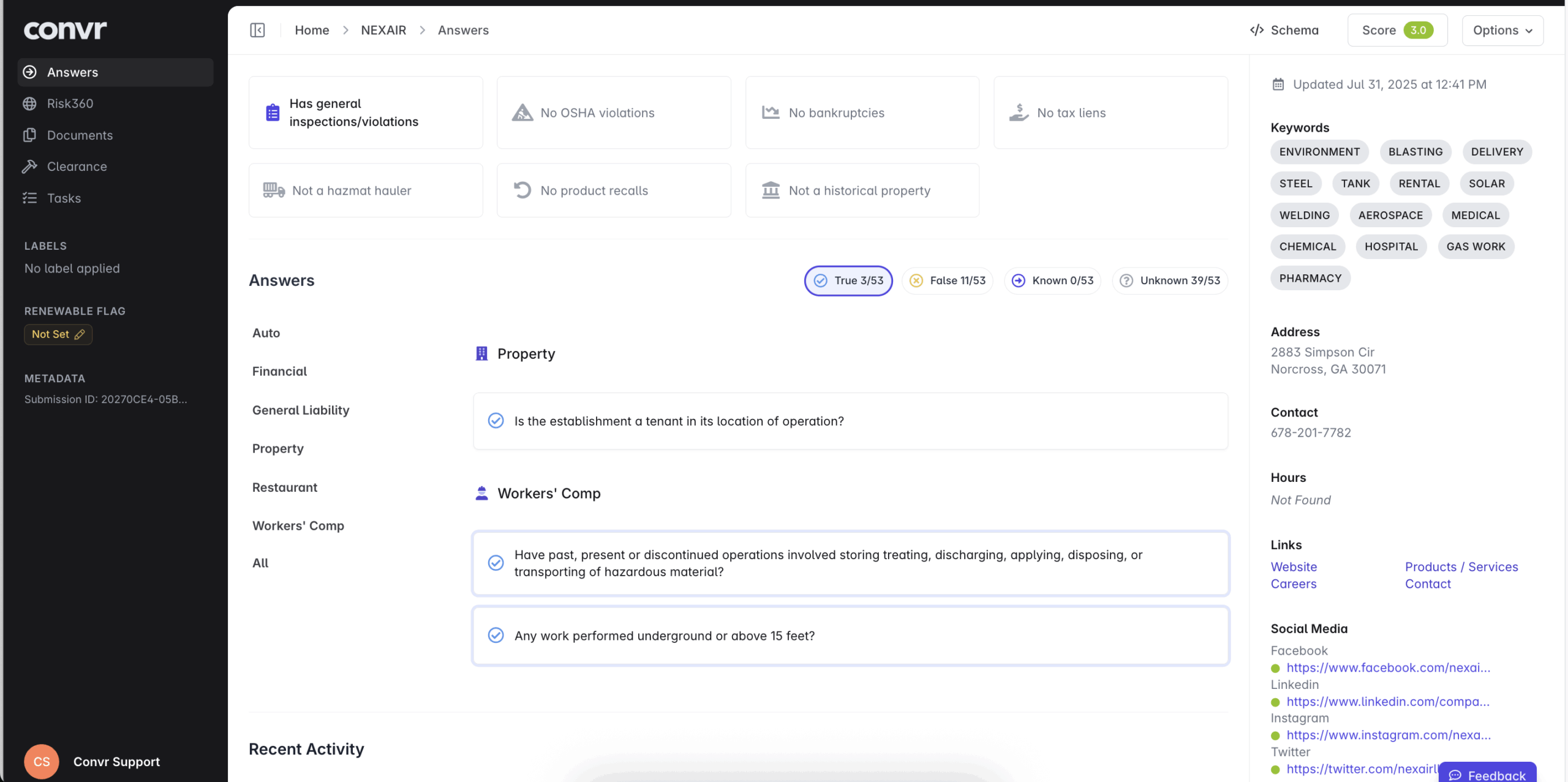The image size is (1568, 782).
Task: Open Risk360 in the sidebar
Action: [70, 103]
